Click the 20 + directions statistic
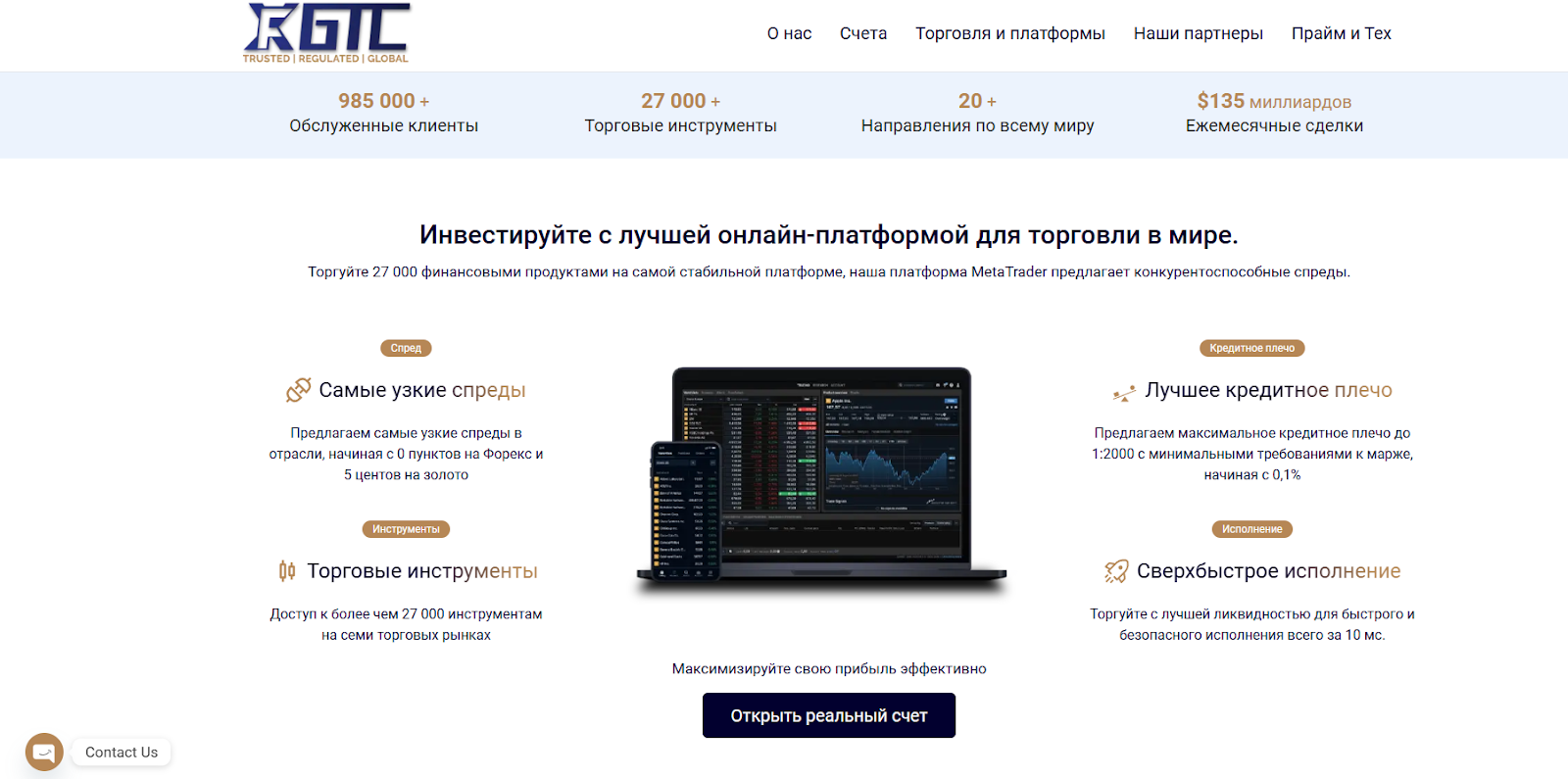The image size is (1568, 779). [978, 101]
